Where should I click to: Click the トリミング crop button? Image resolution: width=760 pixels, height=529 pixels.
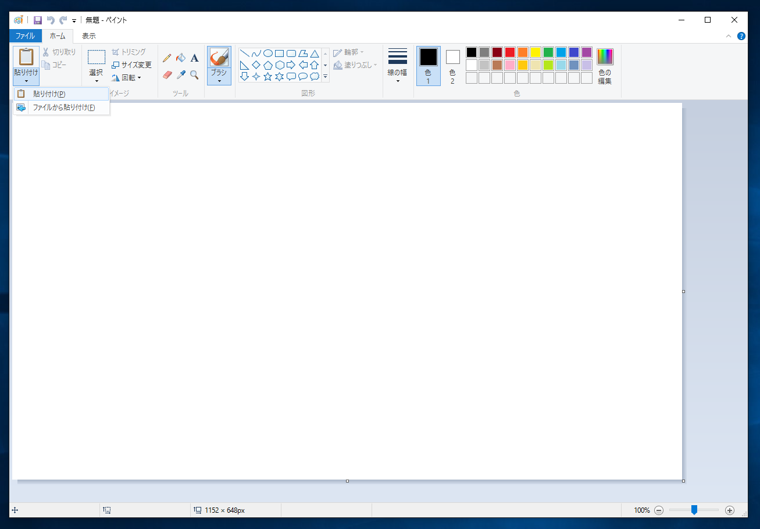[x=129, y=52]
